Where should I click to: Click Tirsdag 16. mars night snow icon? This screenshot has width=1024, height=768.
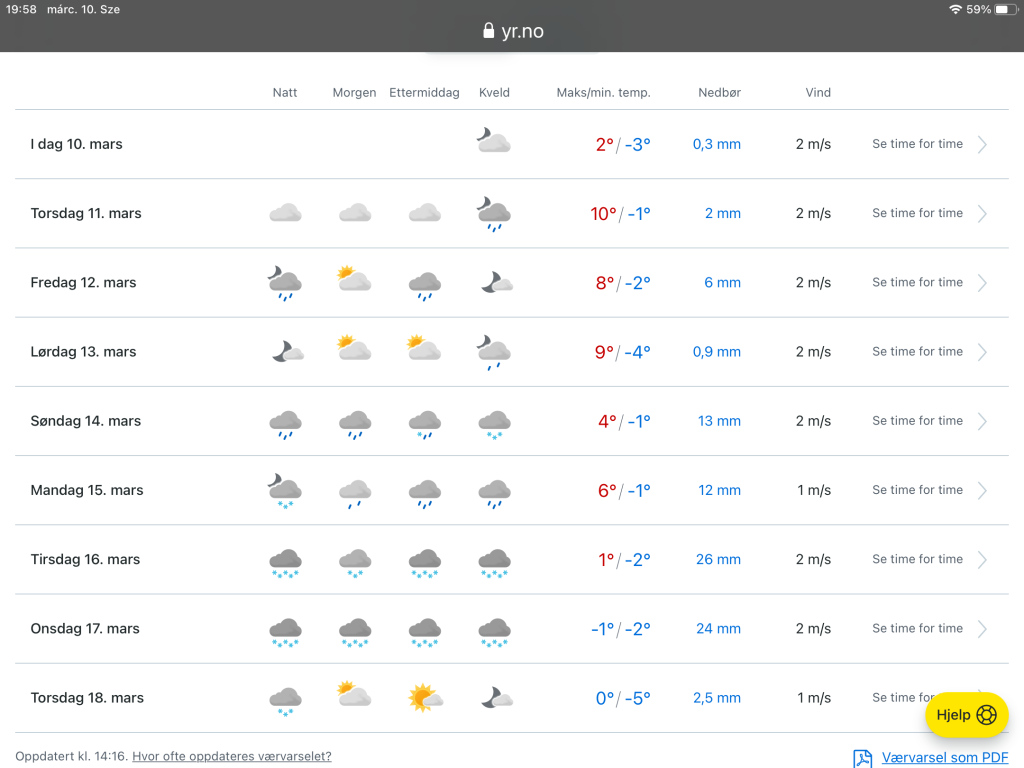[285, 562]
